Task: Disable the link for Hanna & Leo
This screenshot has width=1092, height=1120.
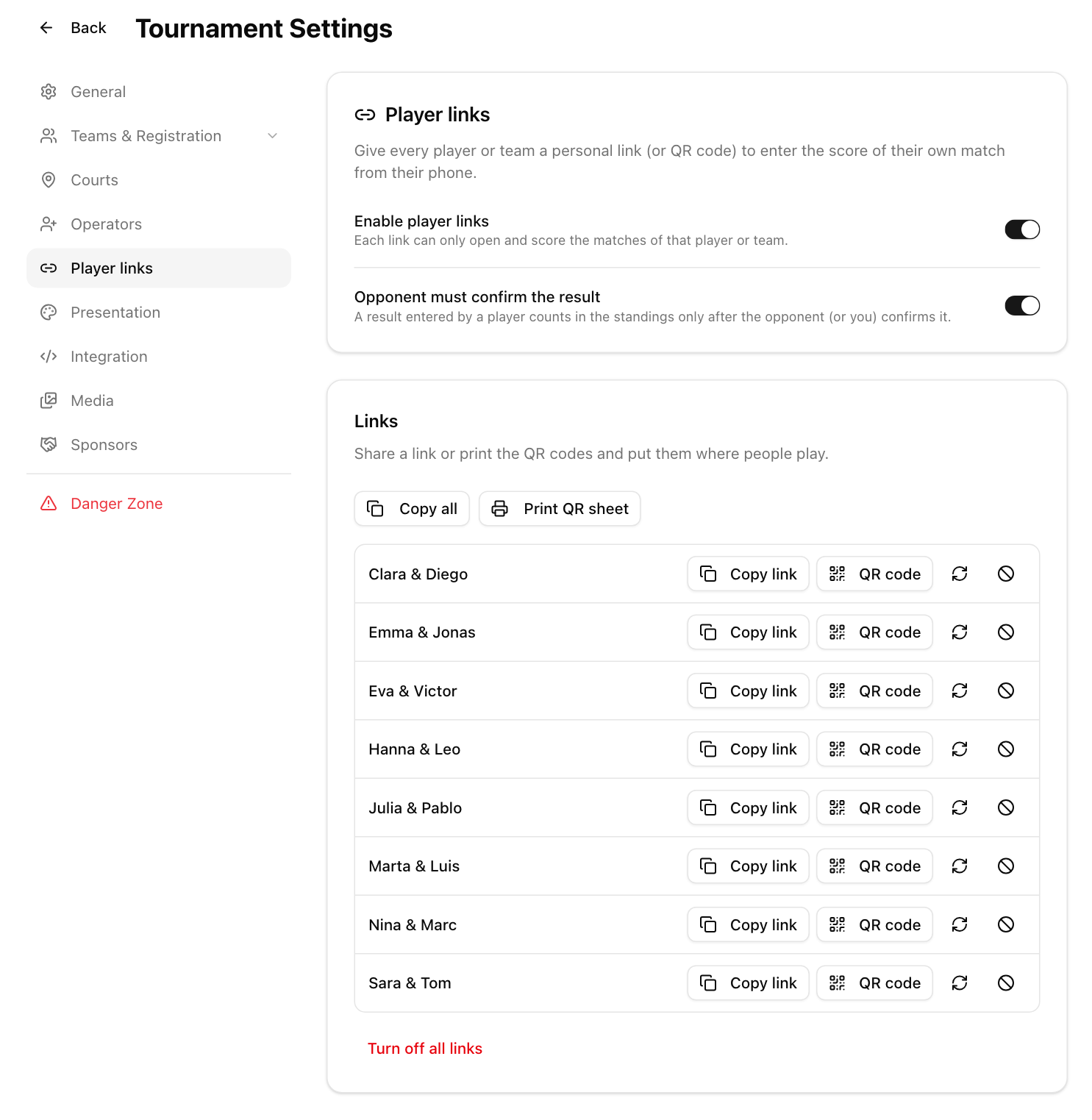Action: point(1006,749)
